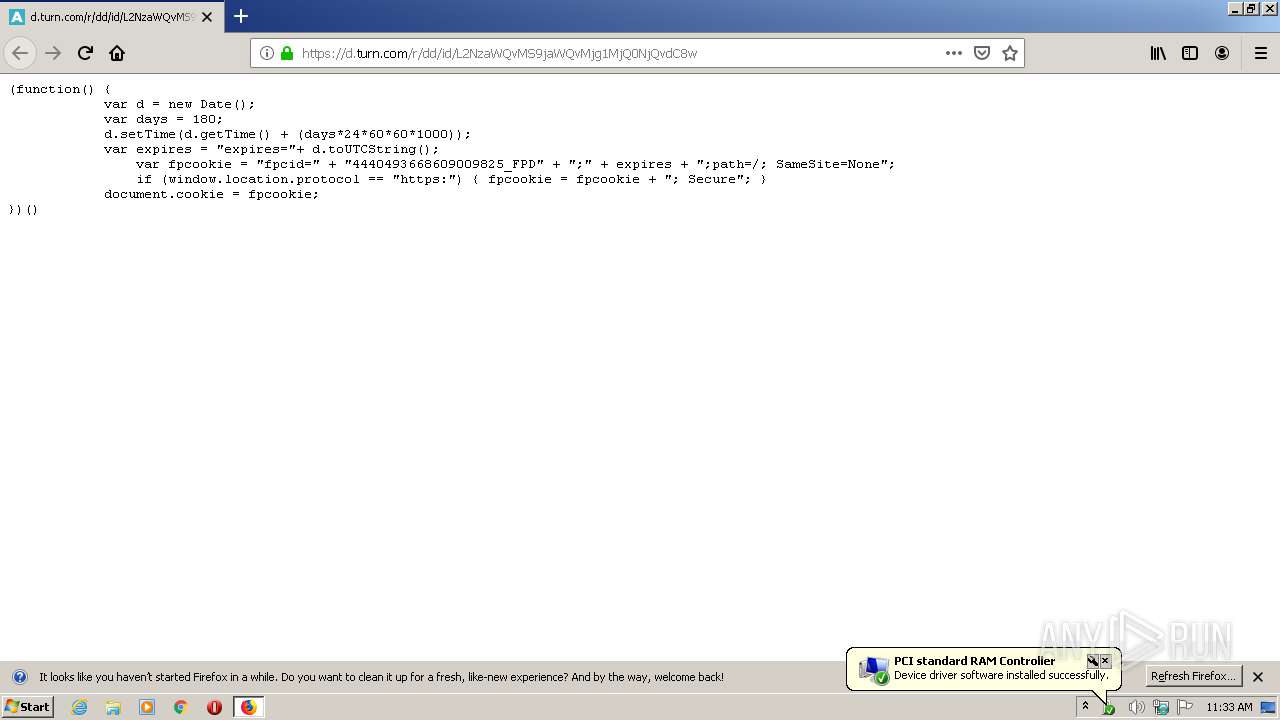Click the clock showing 11:33 AM

click(1229, 707)
